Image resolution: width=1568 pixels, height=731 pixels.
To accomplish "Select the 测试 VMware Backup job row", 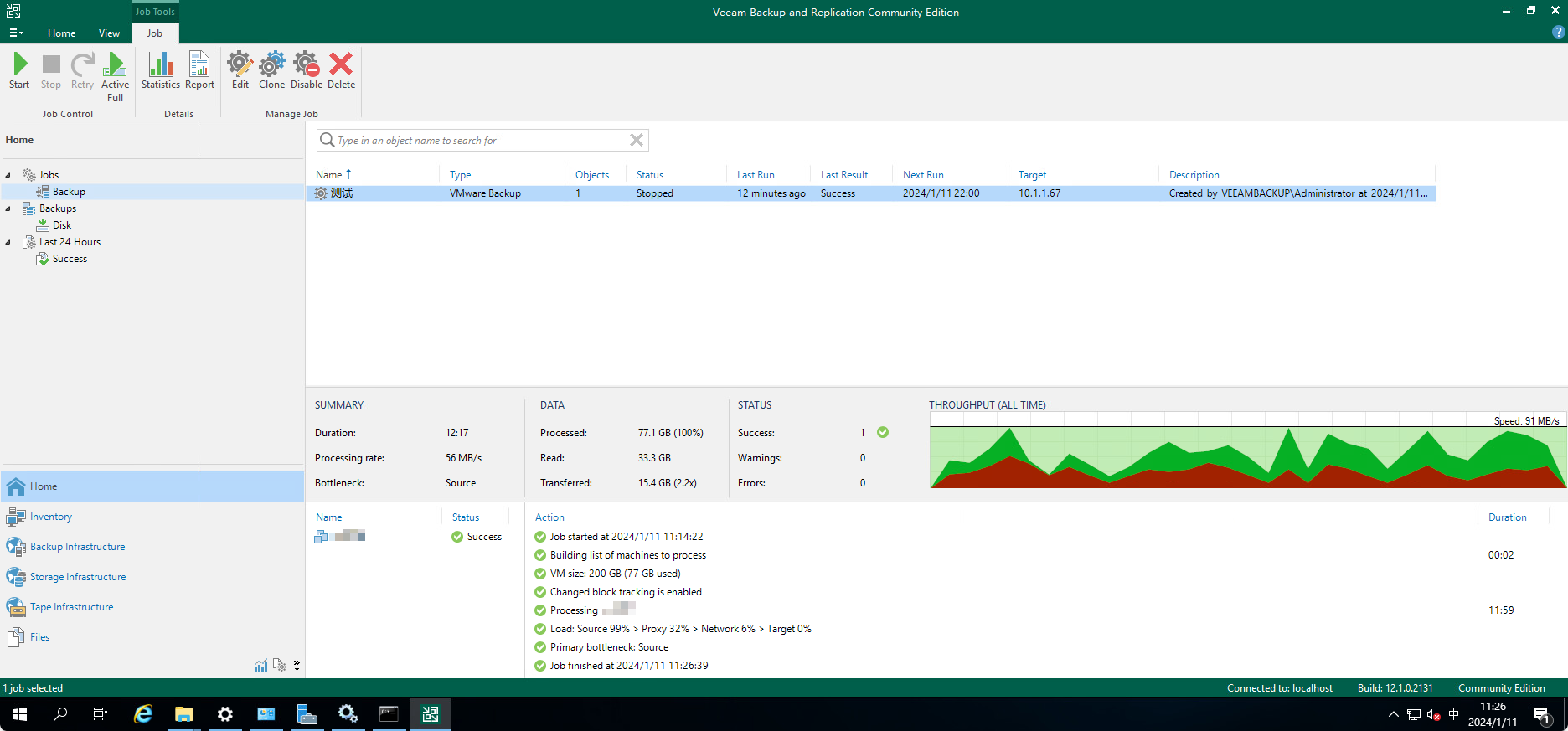I will [x=871, y=193].
